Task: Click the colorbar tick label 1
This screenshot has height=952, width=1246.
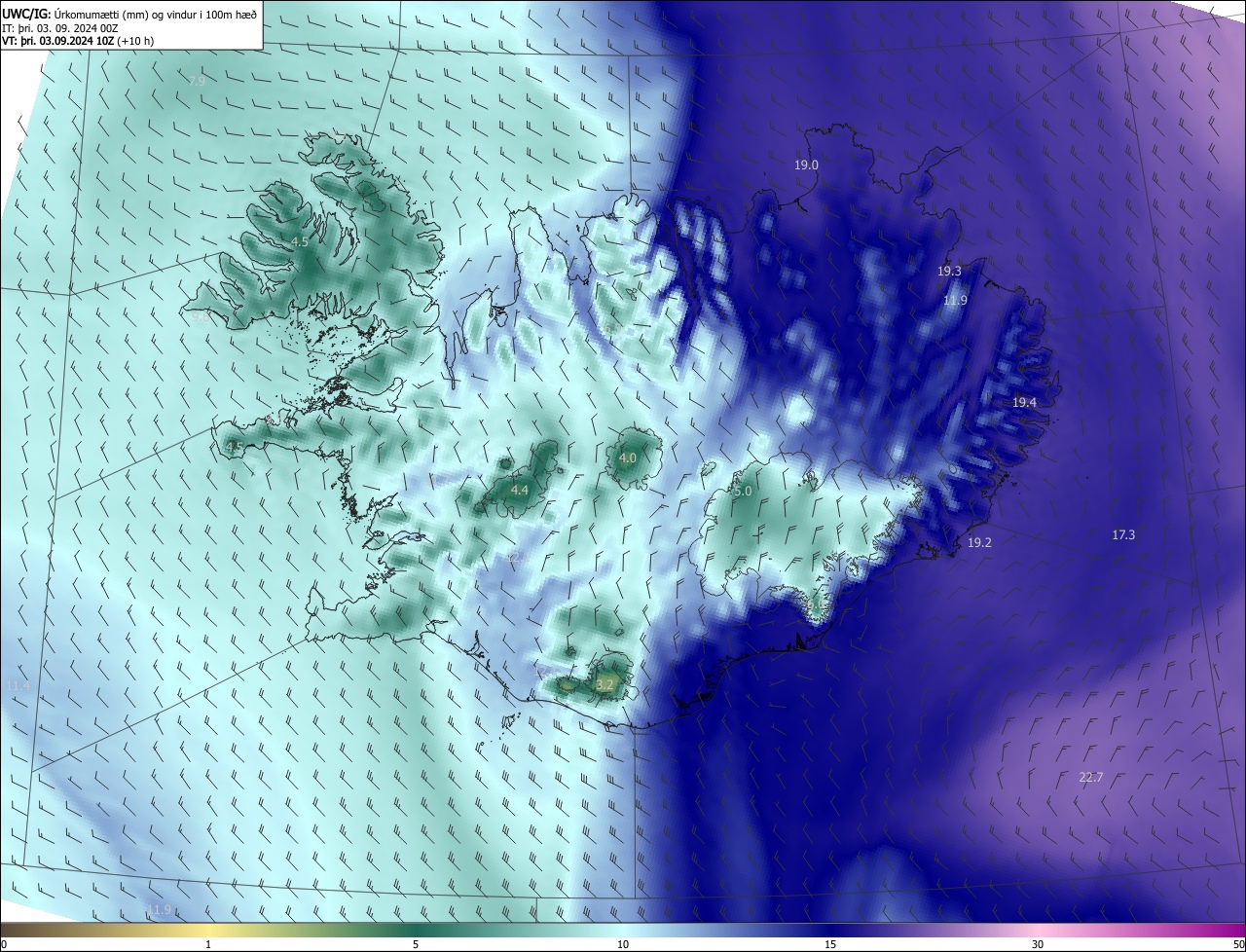Action: coord(208,944)
